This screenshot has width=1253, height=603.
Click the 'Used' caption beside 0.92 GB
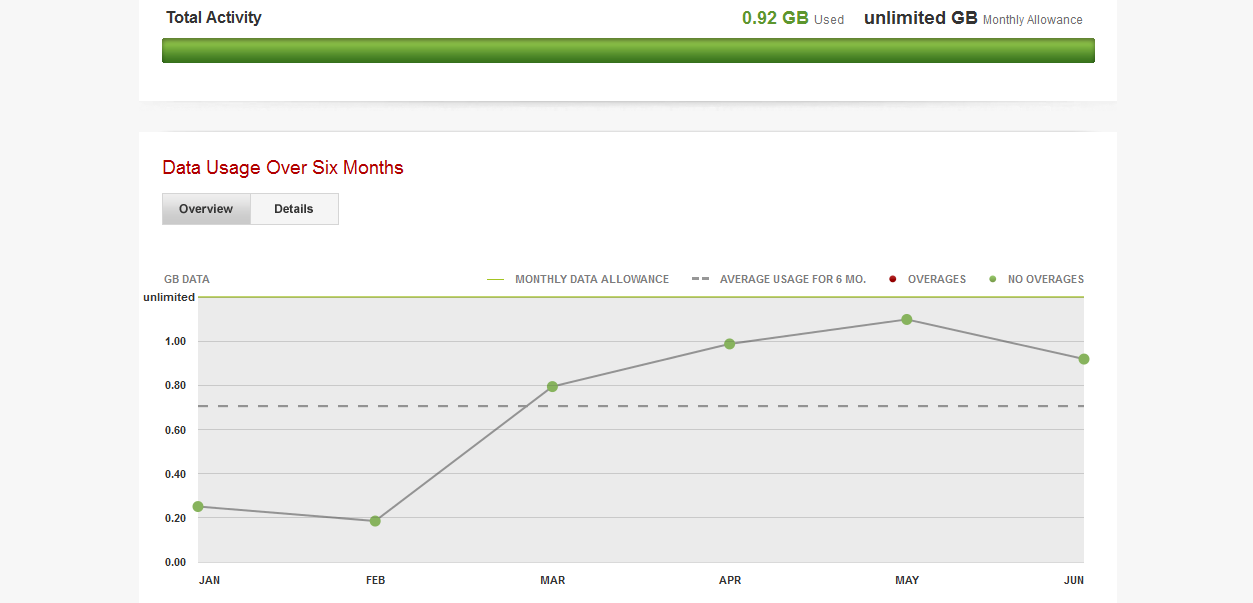pyautogui.click(x=829, y=20)
